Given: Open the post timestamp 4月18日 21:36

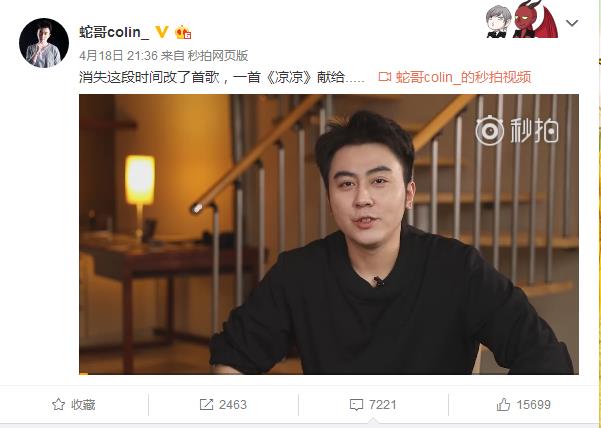Looking at the screenshot, I should pos(118,56).
